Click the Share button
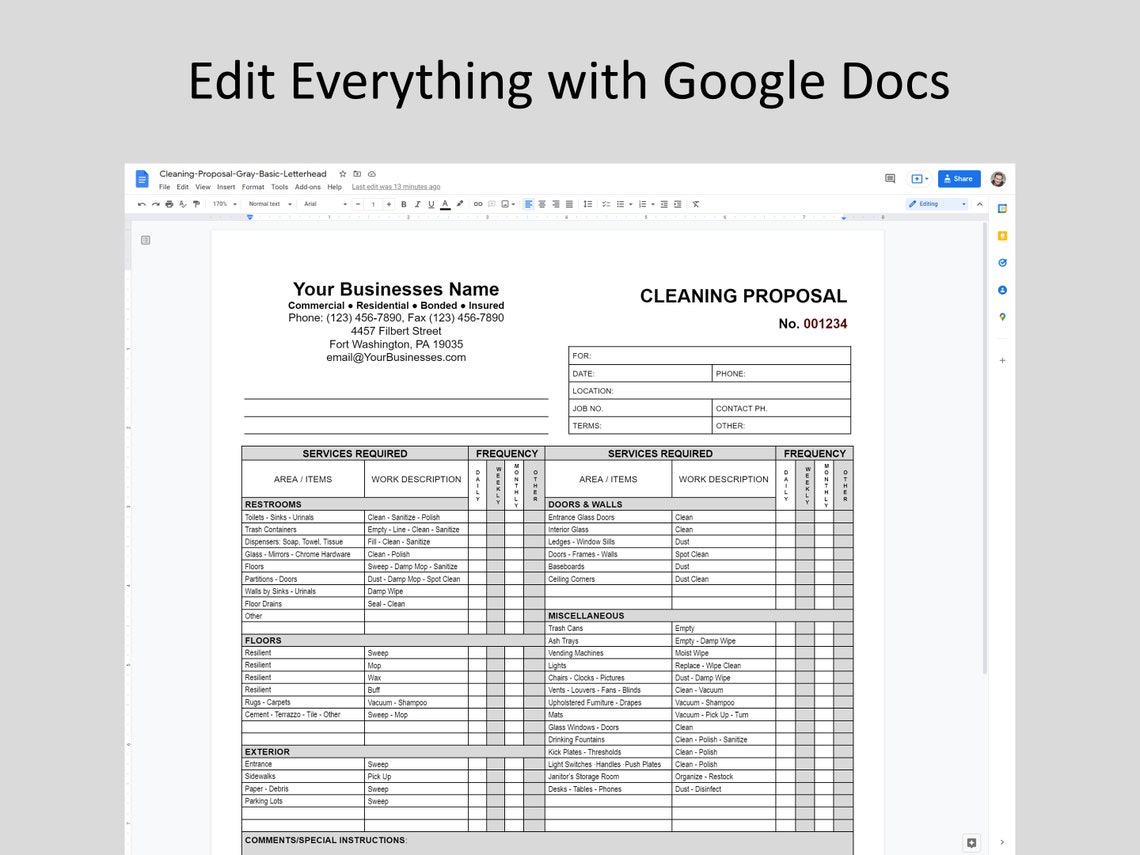Viewport: 1140px width, 855px height. (x=958, y=178)
